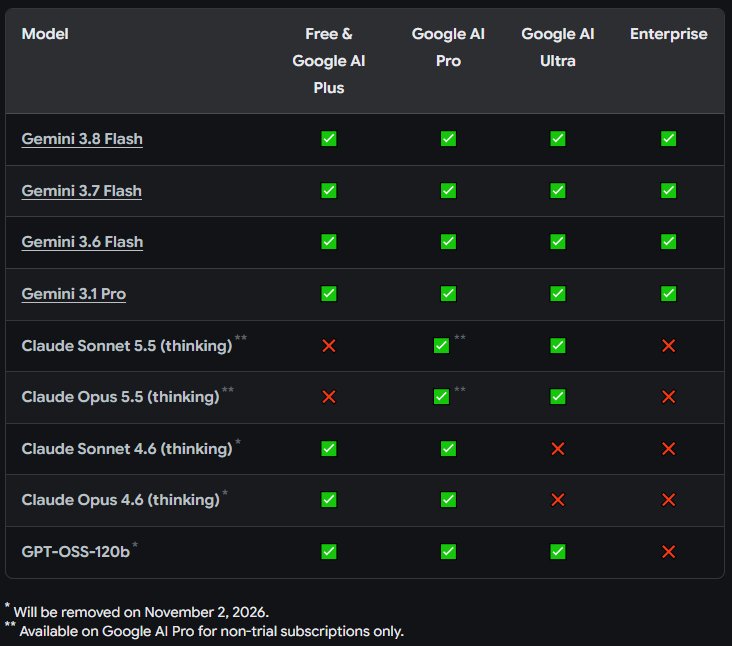The width and height of the screenshot is (732, 646).
Task: Click the Gemini 3.7 Flash Google AI Pro checkmark
Action: point(448,190)
